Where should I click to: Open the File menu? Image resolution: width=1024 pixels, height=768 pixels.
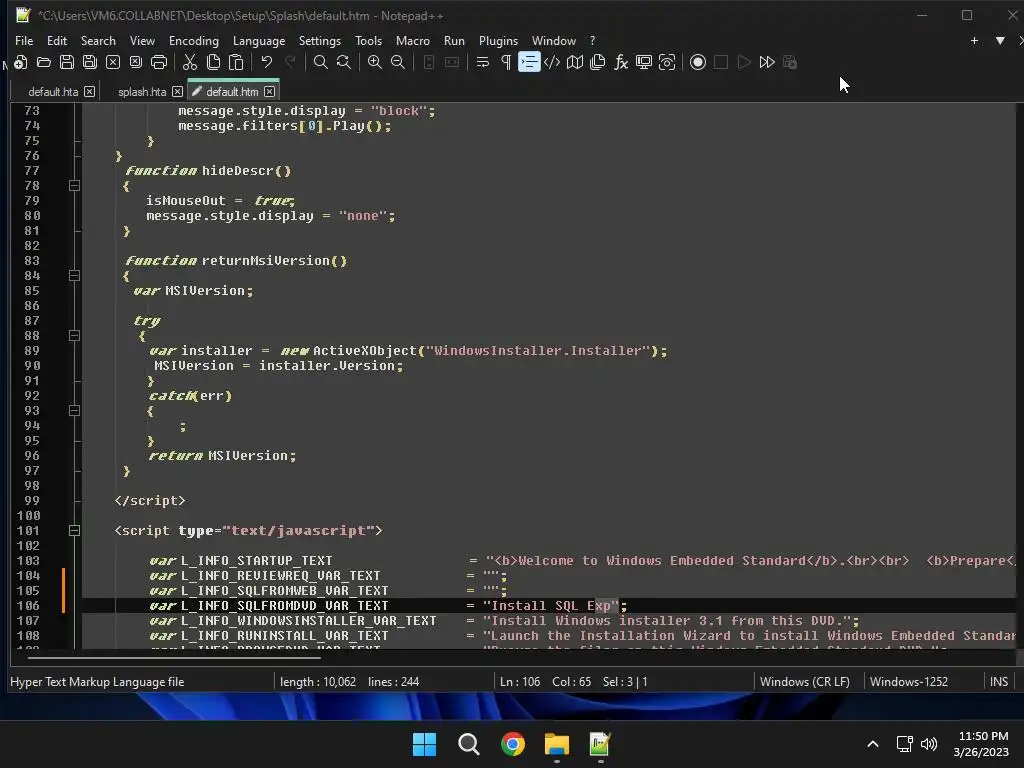click(x=24, y=40)
